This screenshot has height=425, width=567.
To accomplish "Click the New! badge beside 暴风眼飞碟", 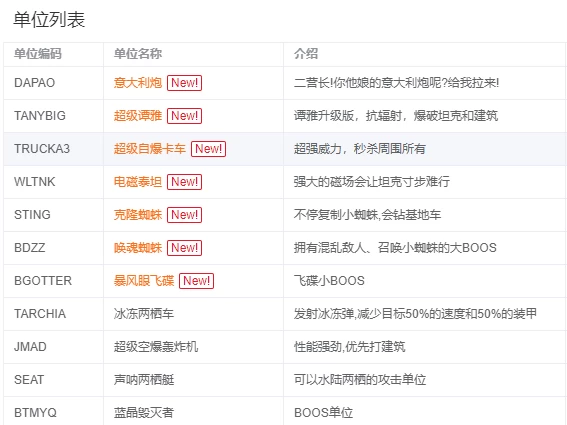I will pyautogui.click(x=196, y=281).
